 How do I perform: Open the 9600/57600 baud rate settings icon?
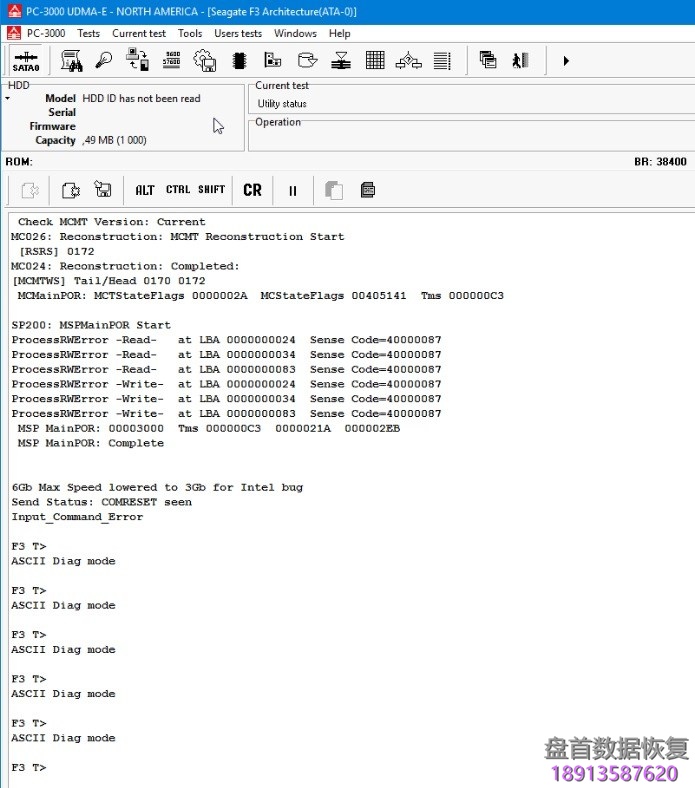(172, 61)
